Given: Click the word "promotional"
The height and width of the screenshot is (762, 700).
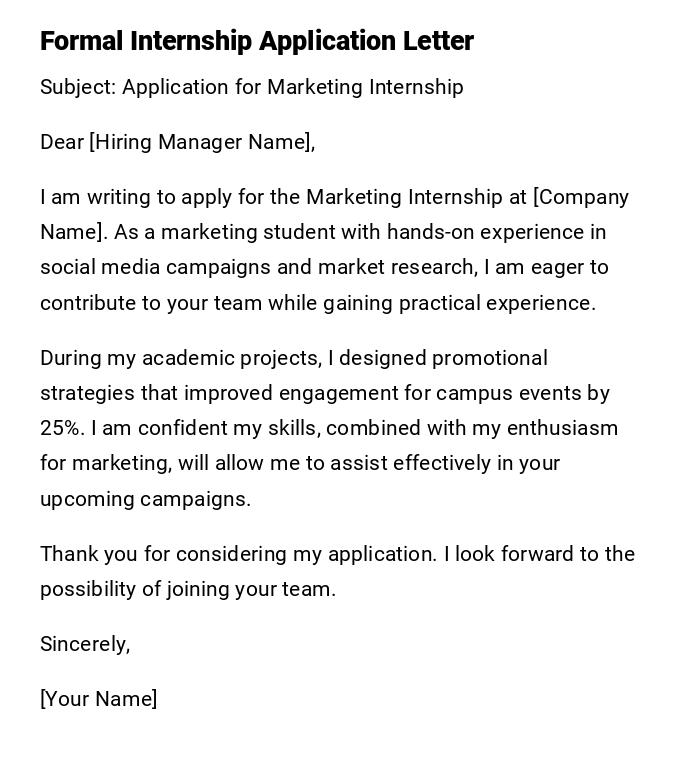Looking at the screenshot, I should point(487,358).
